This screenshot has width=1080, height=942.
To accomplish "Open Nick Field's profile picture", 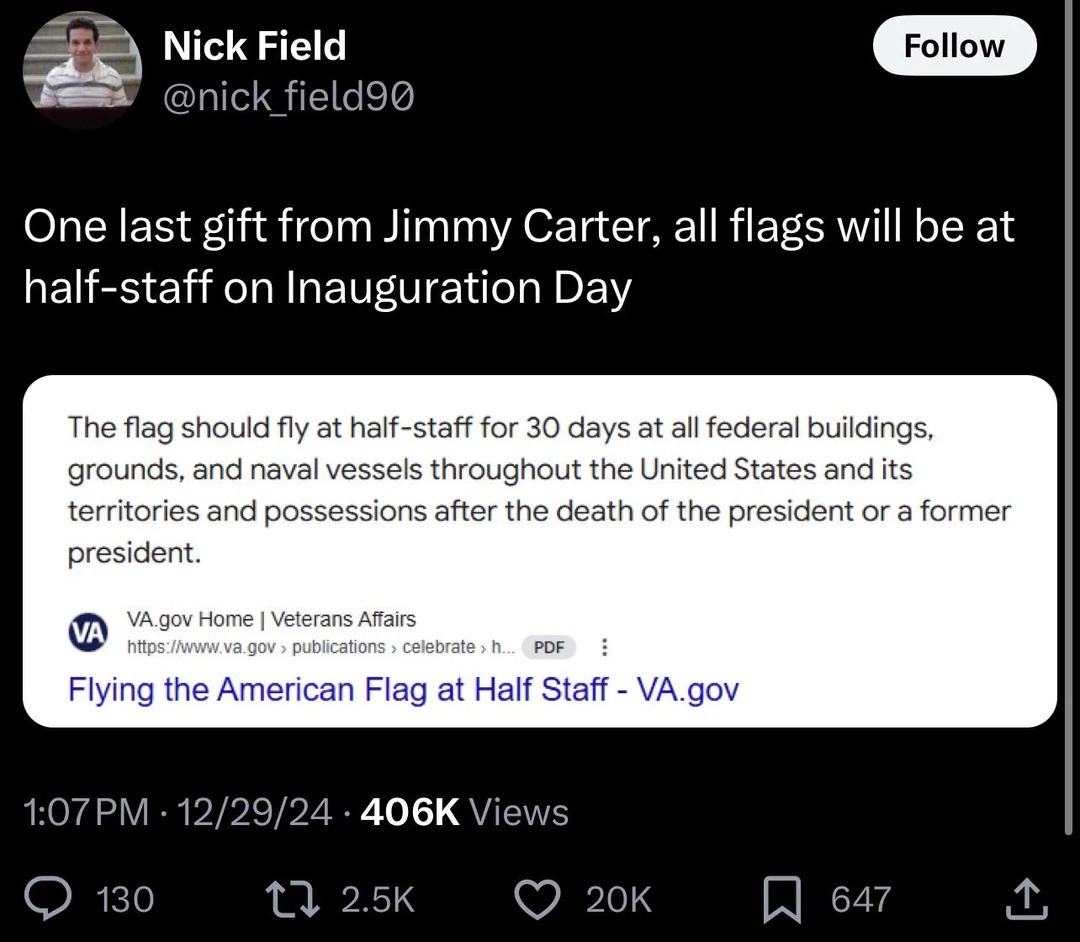I will (x=82, y=70).
